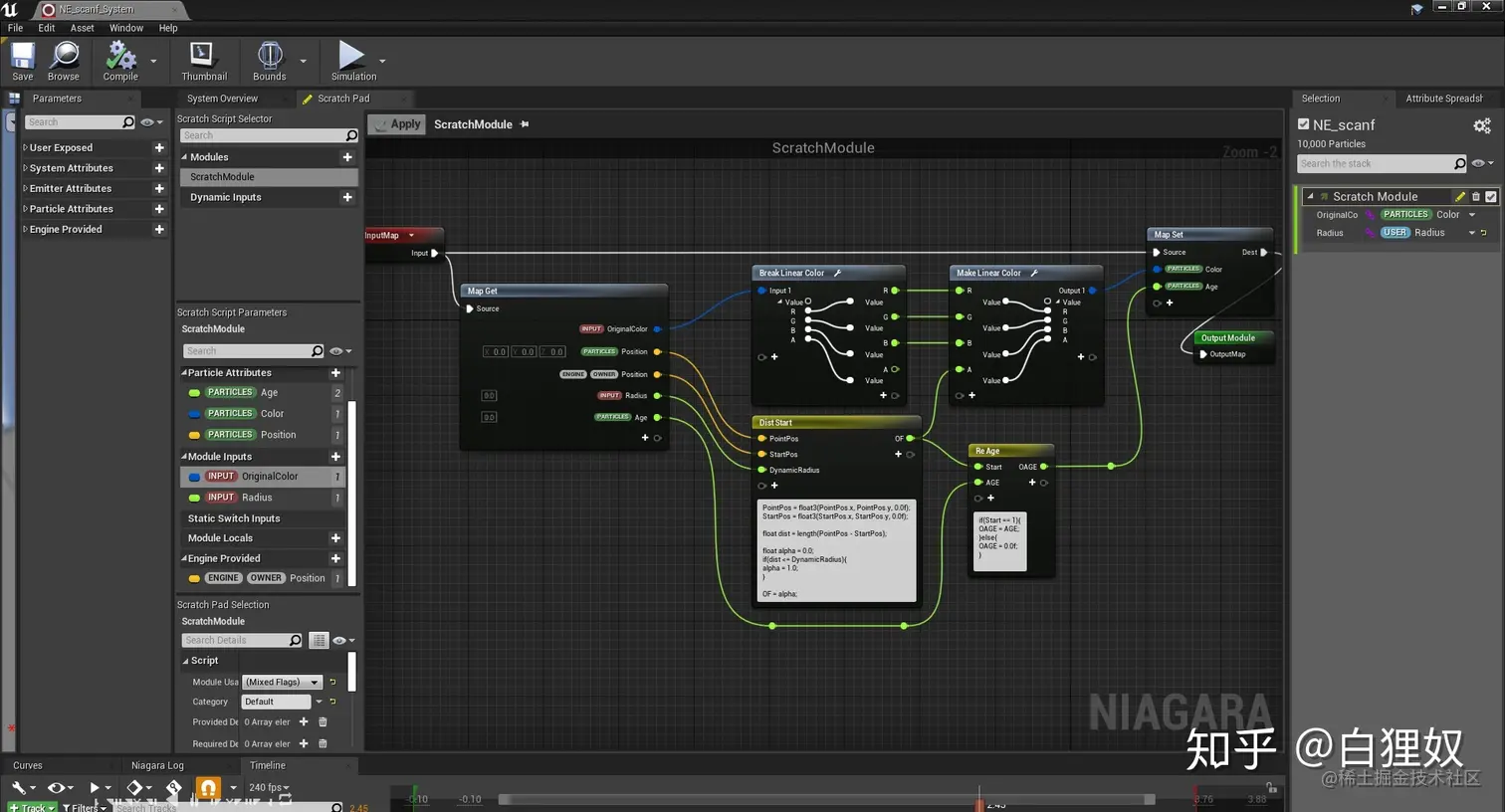Delete Scratch Module using the trash icon
This screenshot has width=1505, height=812.
click(1476, 197)
